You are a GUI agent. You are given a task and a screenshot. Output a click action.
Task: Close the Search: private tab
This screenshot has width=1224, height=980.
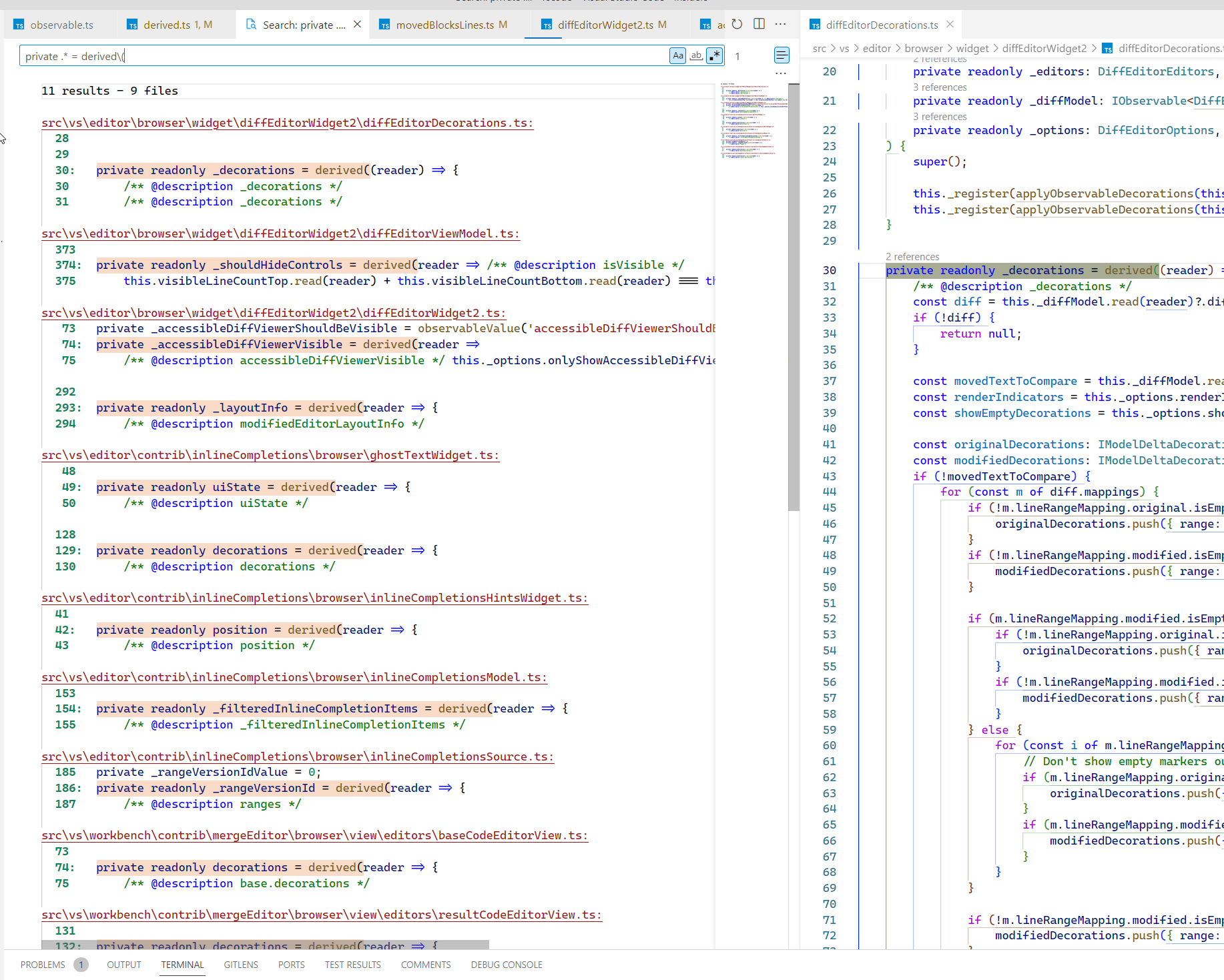click(x=357, y=24)
